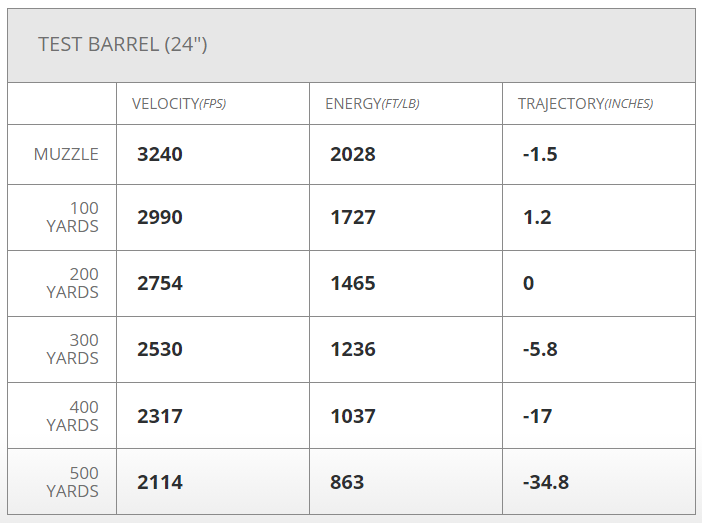702x523 pixels.
Task: Click the muzzle trajectory value -1.5
Action: pyautogui.click(x=540, y=154)
